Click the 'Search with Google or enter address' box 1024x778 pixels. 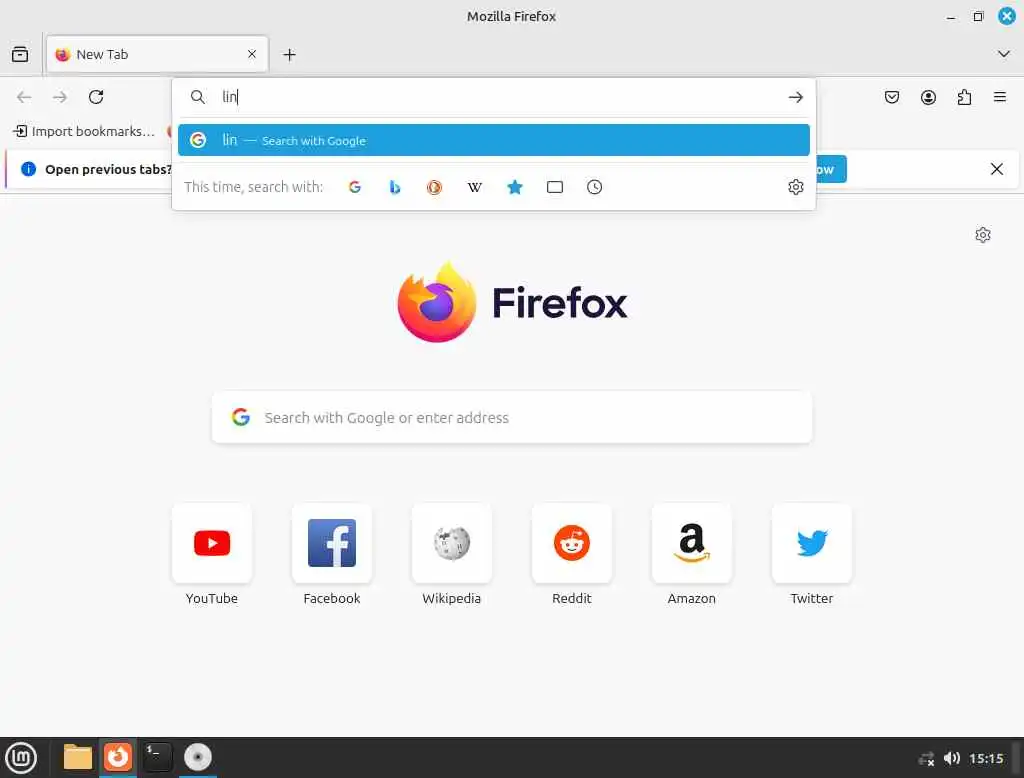coord(512,417)
